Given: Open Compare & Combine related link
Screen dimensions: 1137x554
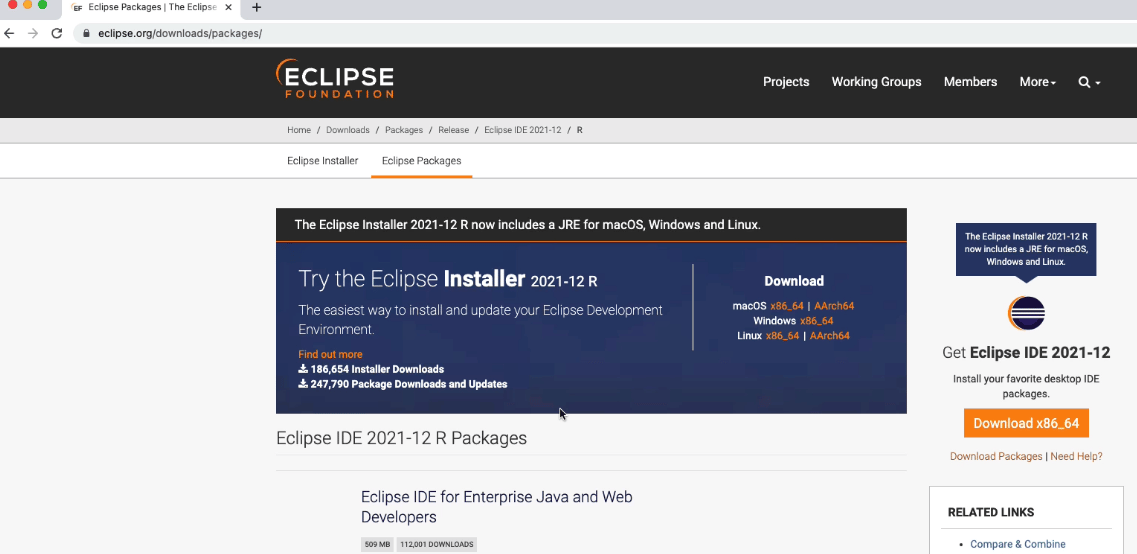Looking at the screenshot, I should click(1017, 544).
